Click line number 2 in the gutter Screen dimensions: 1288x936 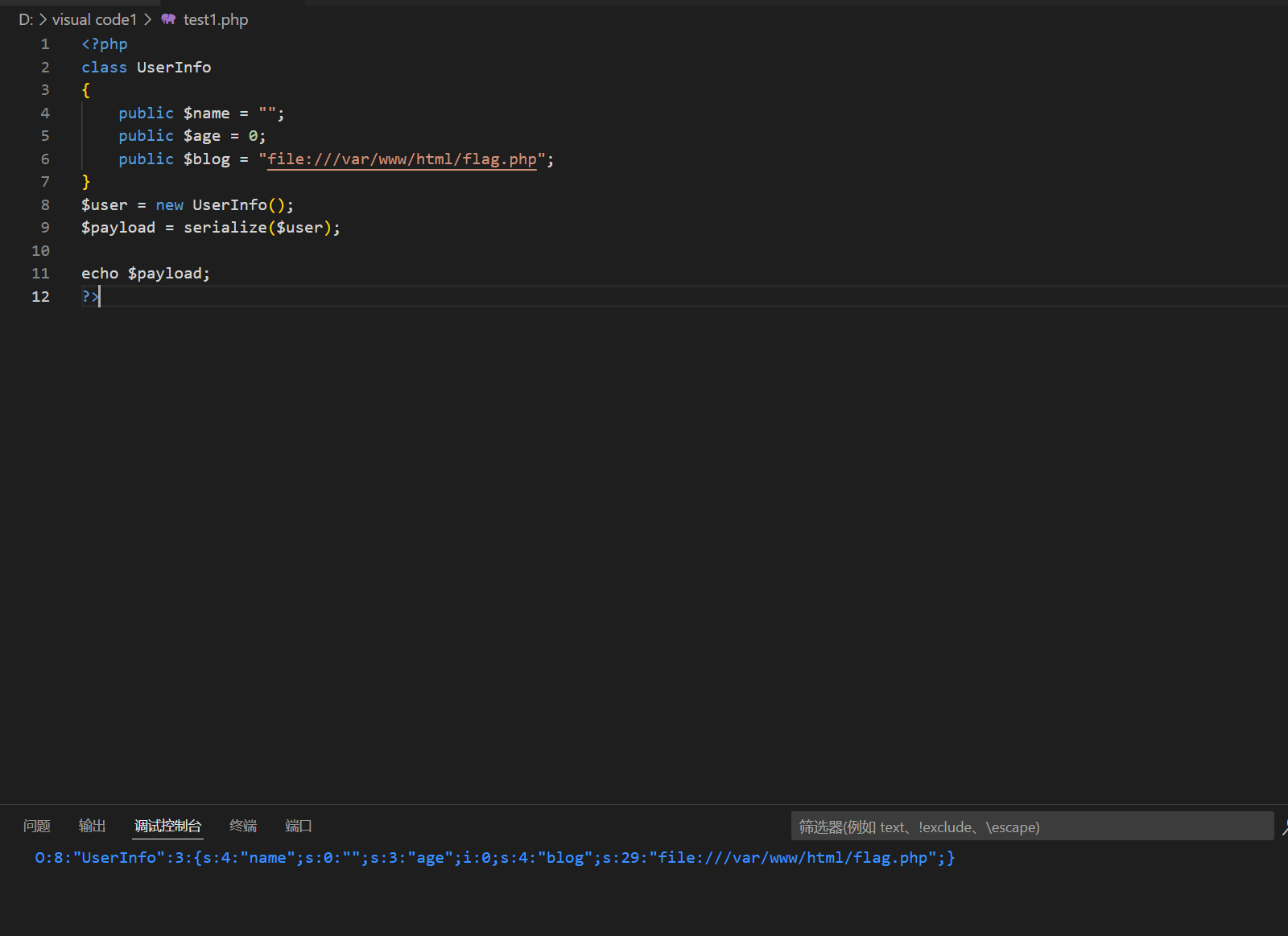click(45, 68)
